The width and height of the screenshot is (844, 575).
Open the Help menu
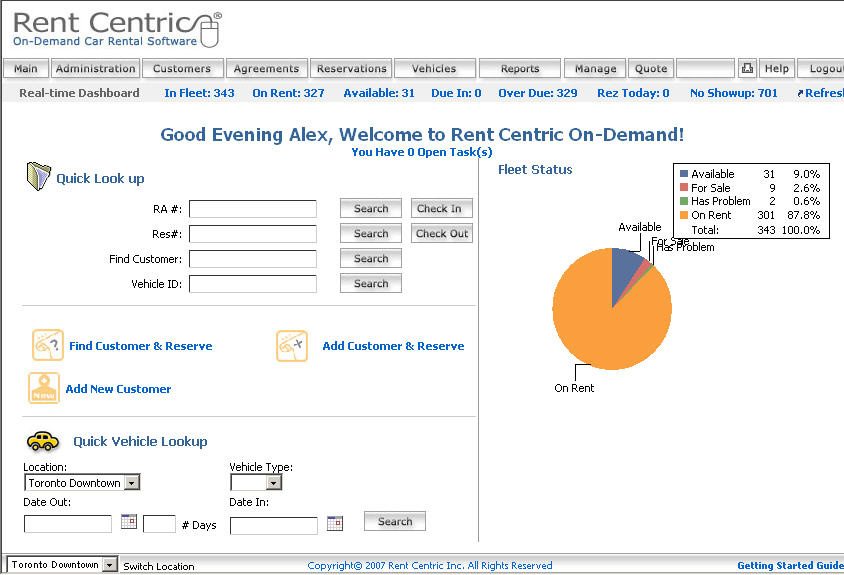click(777, 68)
